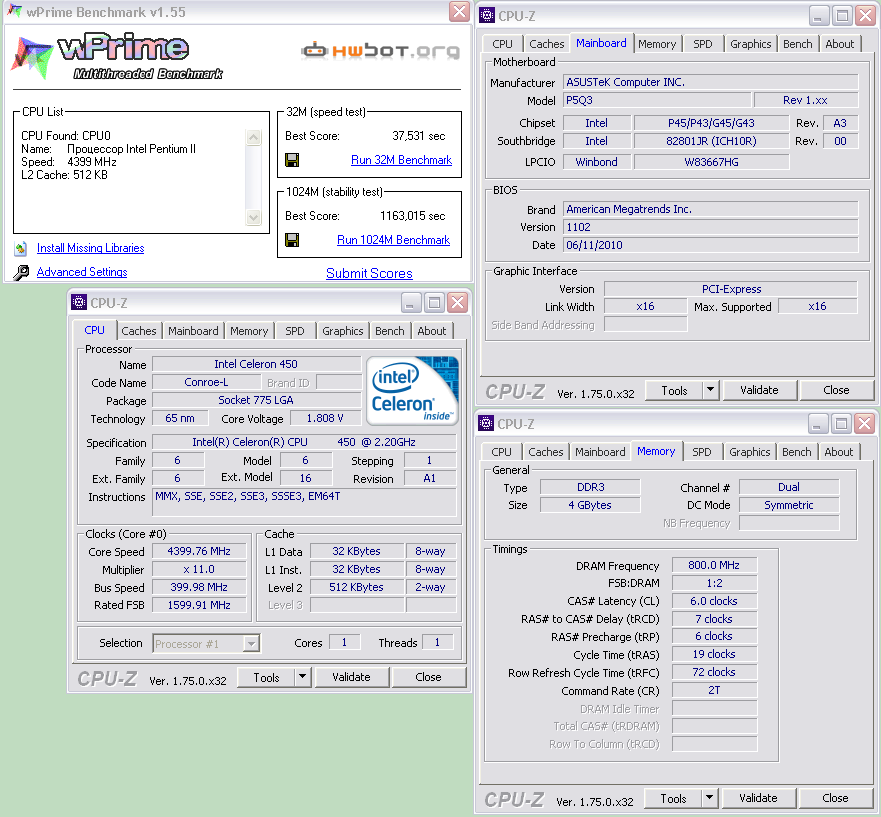Click the Advanced Settings wrench icon

21,273
